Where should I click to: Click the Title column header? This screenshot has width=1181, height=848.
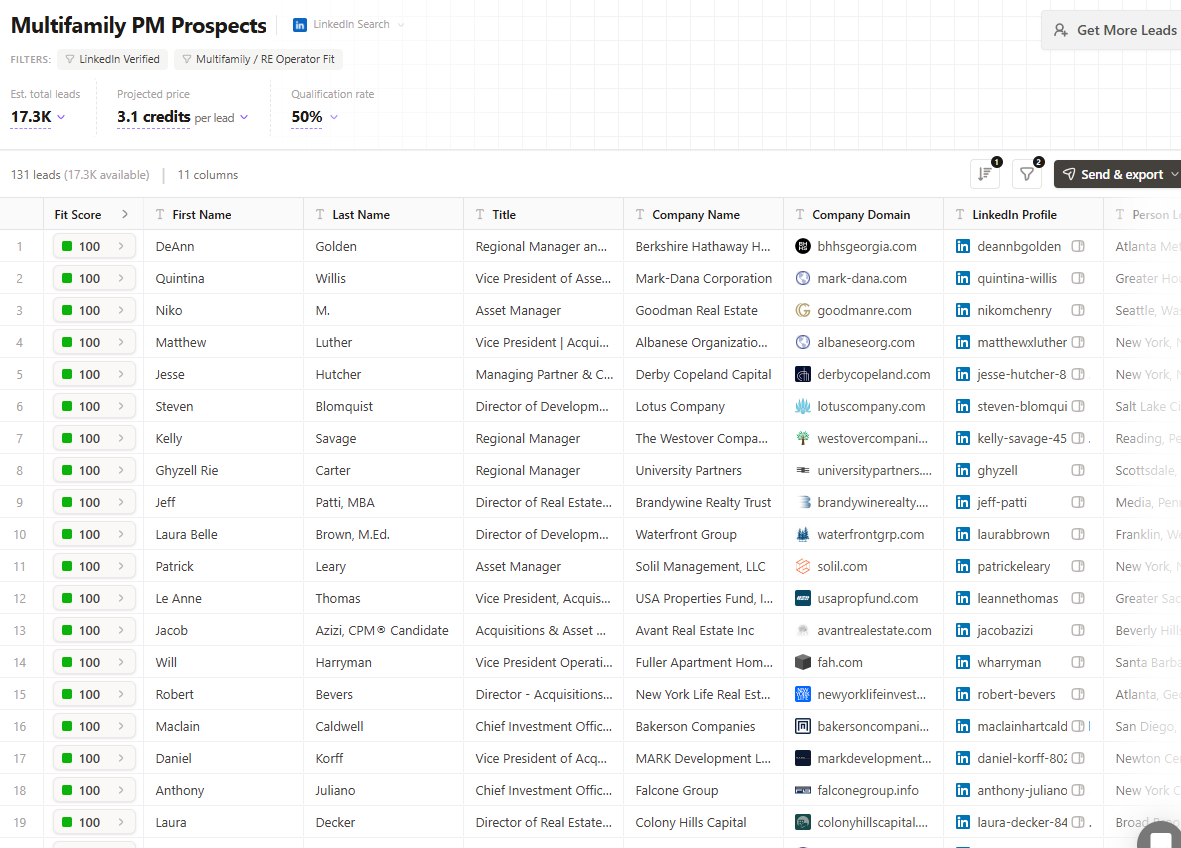tap(543, 215)
